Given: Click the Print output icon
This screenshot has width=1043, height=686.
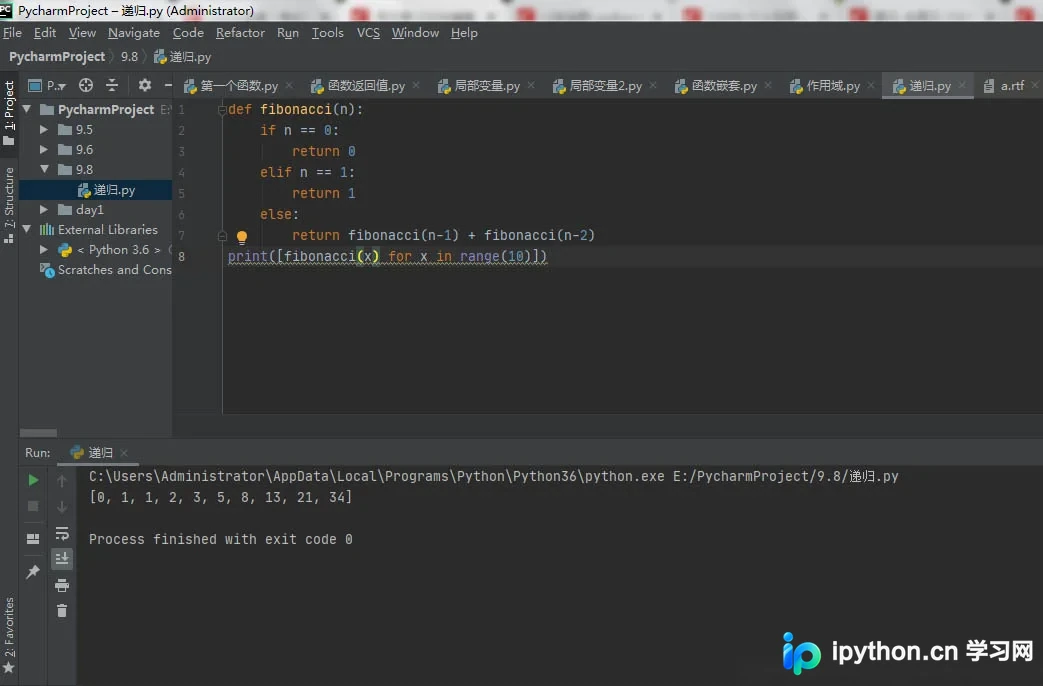Looking at the screenshot, I should (62, 585).
